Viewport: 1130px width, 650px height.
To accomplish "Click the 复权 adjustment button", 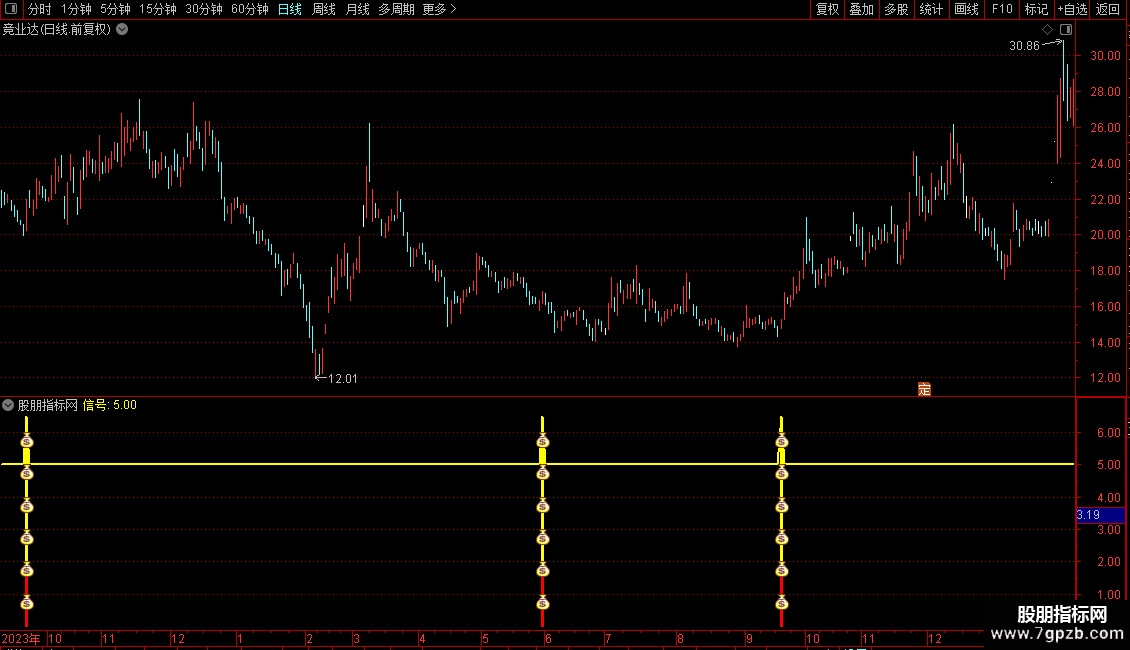I will pyautogui.click(x=827, y=9).
